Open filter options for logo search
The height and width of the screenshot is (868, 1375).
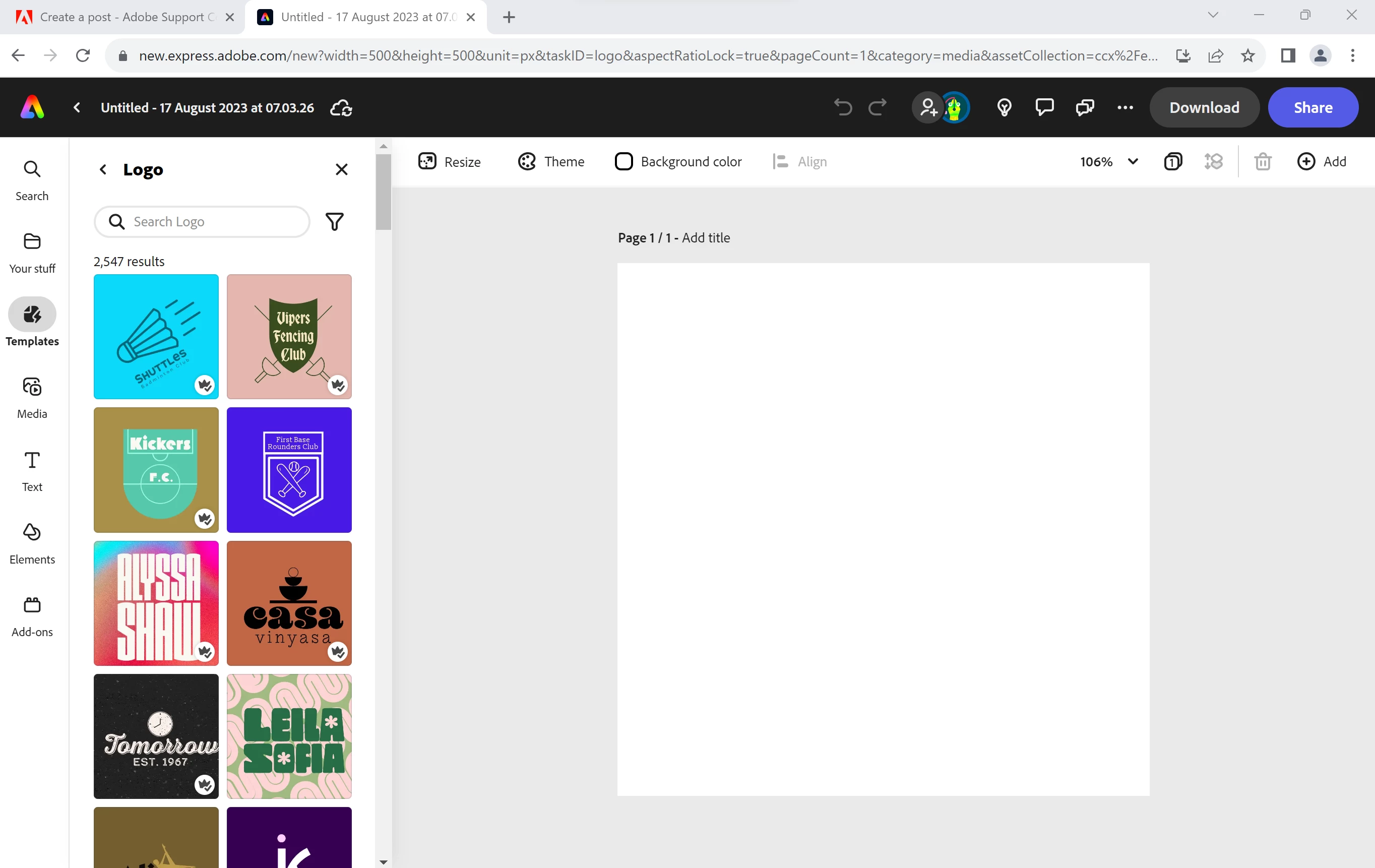click(335, 222)
